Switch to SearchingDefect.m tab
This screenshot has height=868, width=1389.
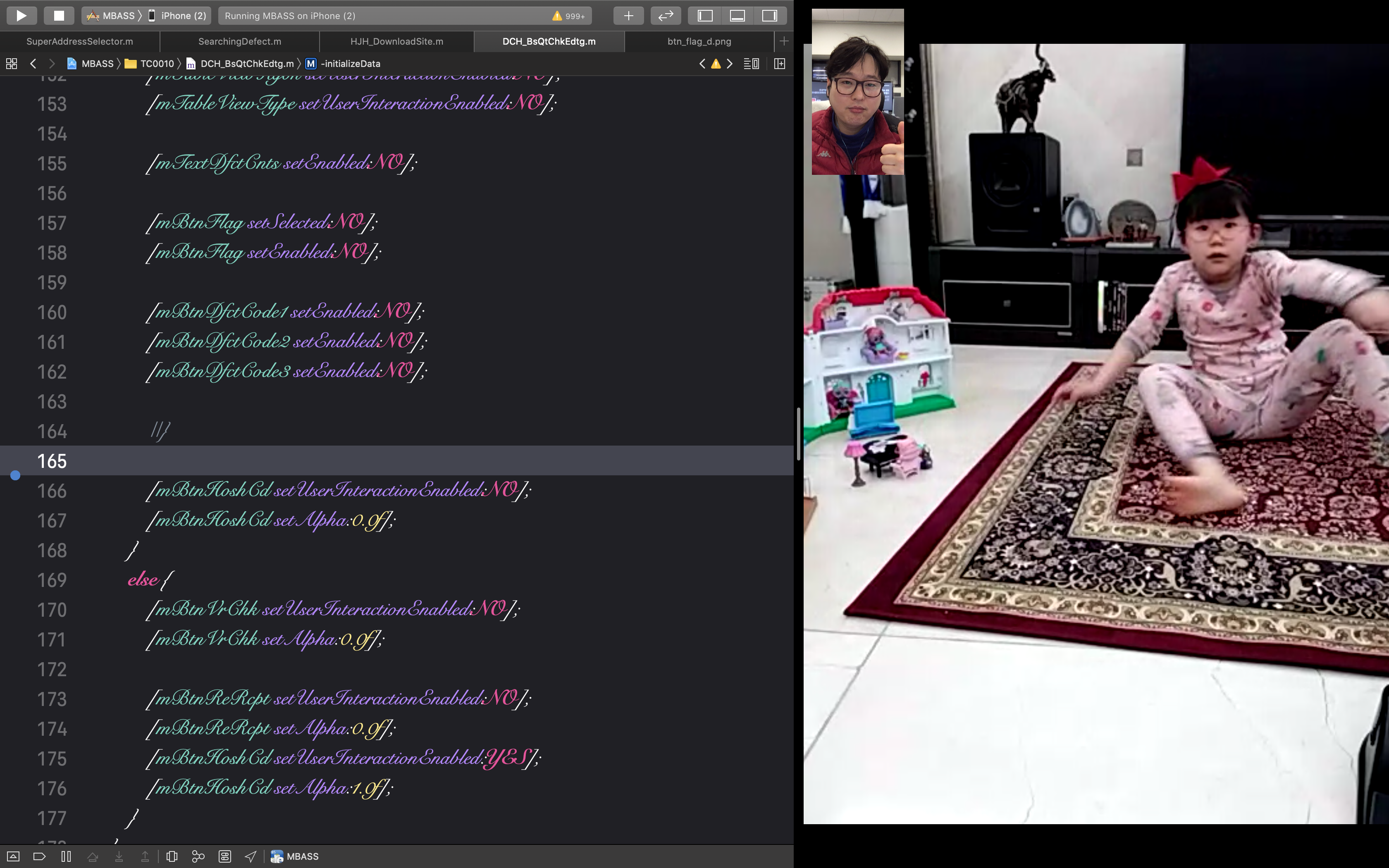(239, 41)
